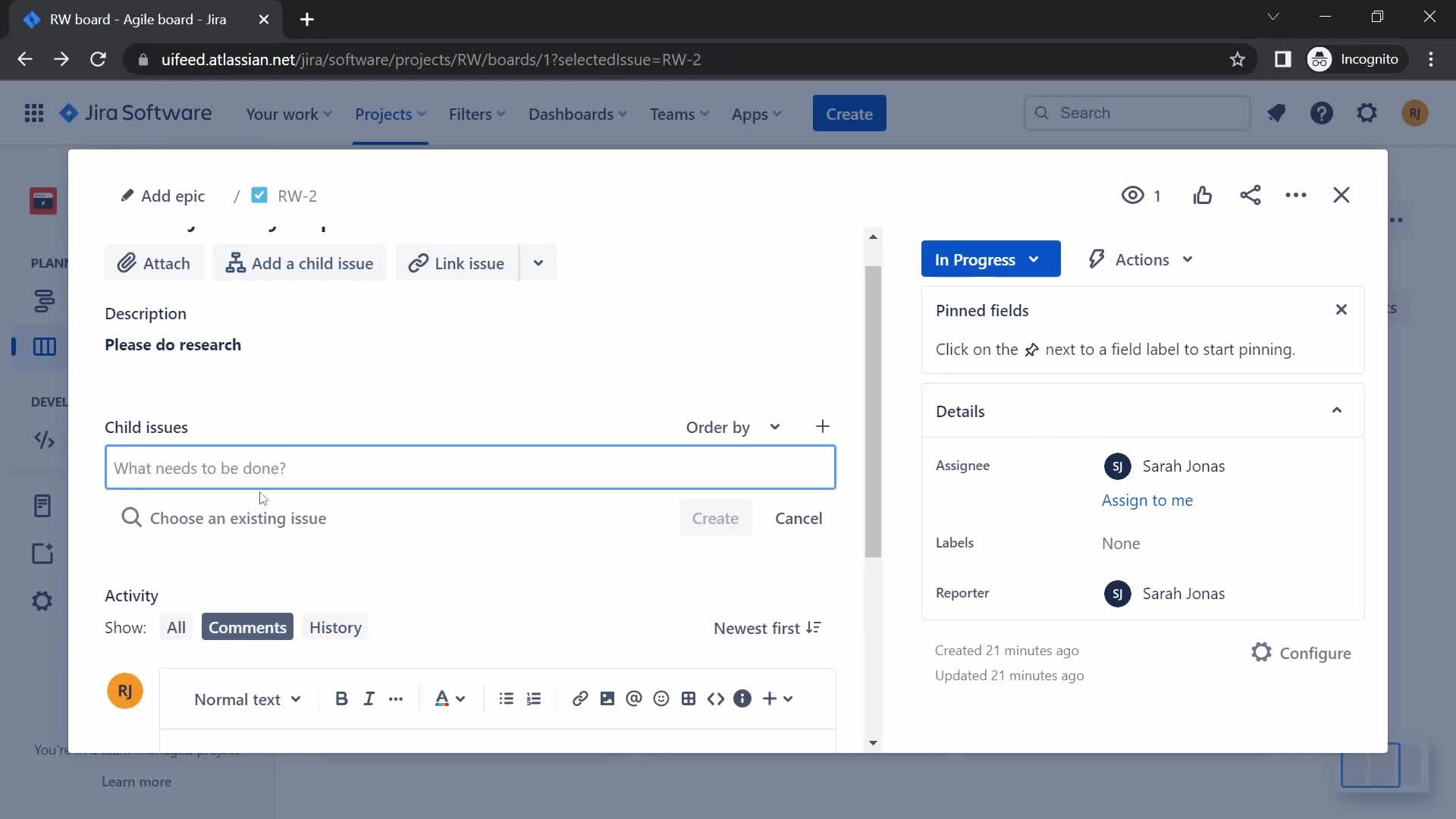The image size is (1456, 819).
Task: Insert a numbered list
Action: (x=534, y=699)
